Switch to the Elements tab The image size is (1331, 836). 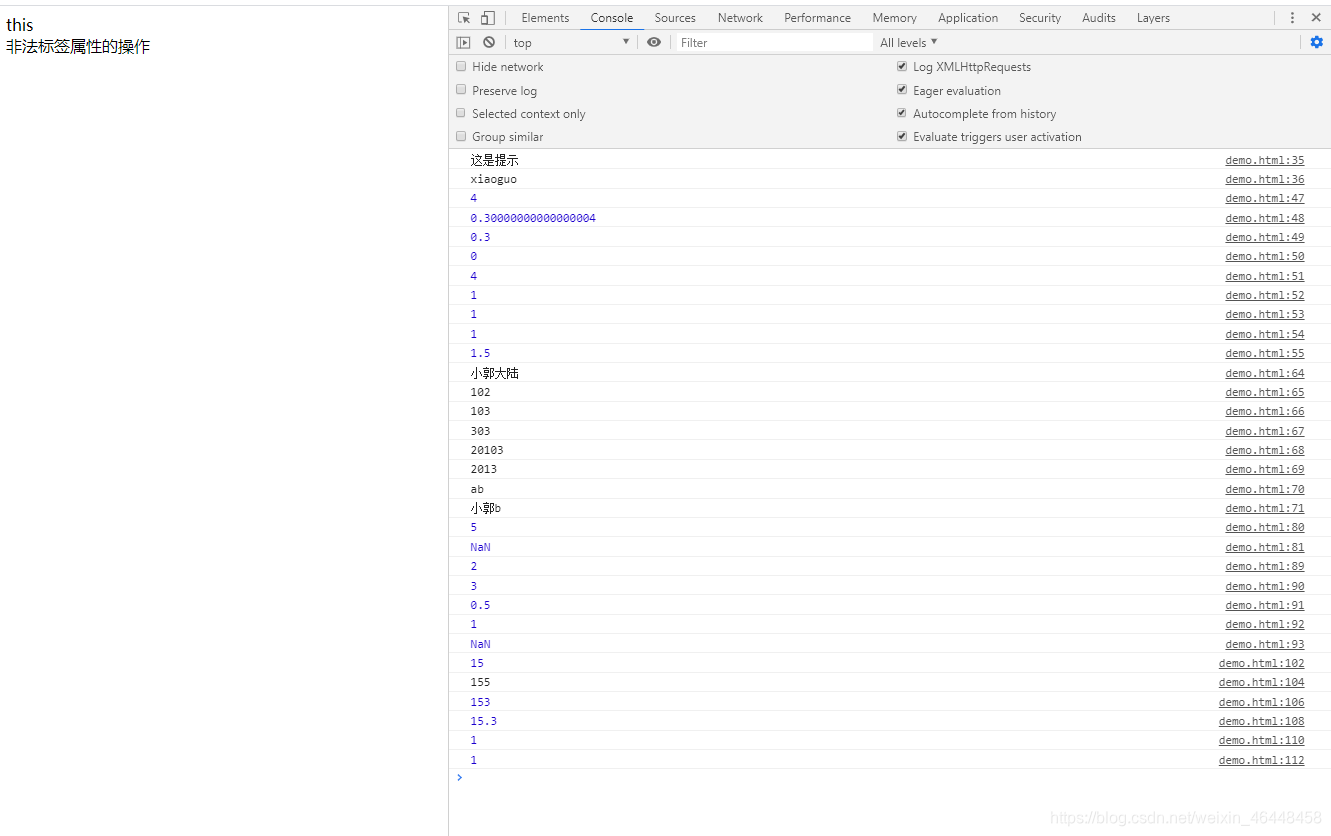(545, 18)
